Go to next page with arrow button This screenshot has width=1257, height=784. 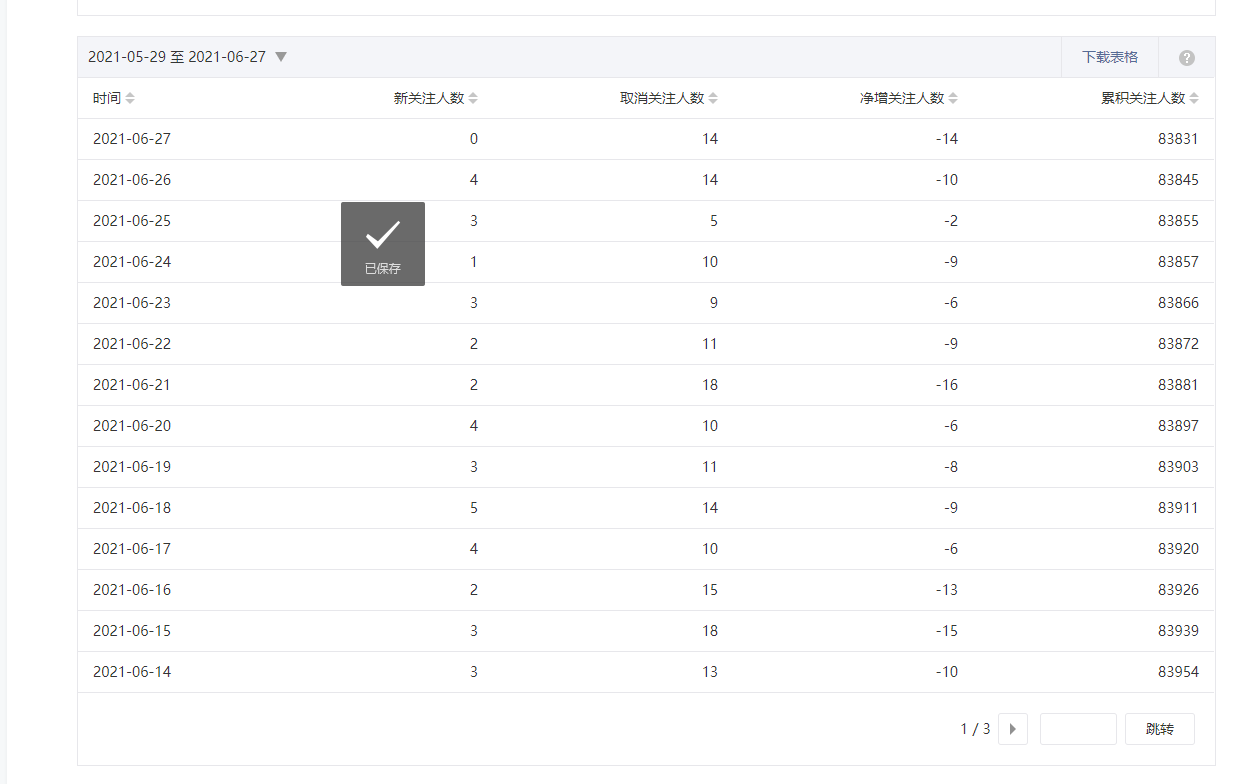pyautogui.click(x=1012, y=729)
